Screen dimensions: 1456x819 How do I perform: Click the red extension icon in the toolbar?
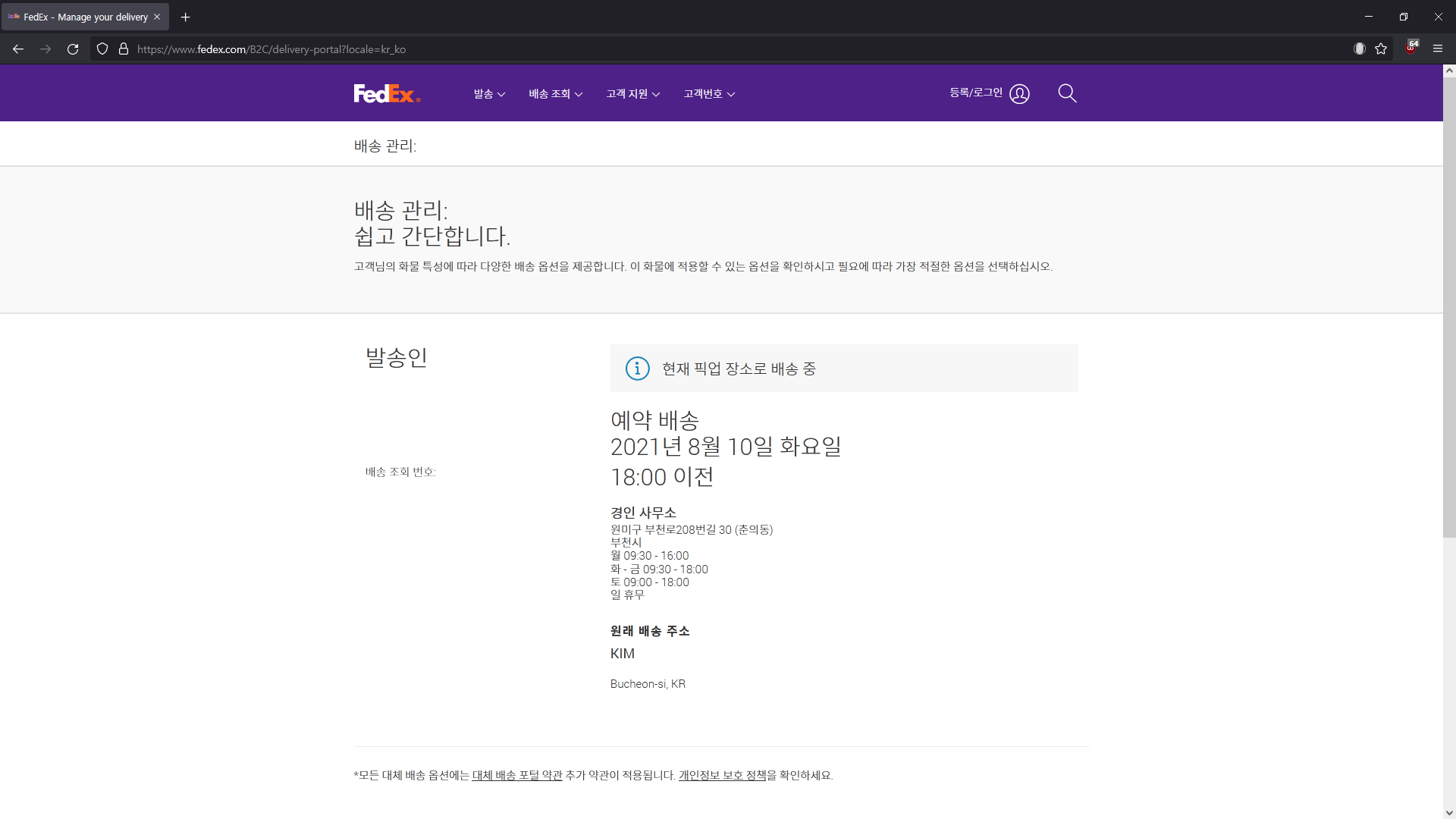click(x=1411, y=48)
